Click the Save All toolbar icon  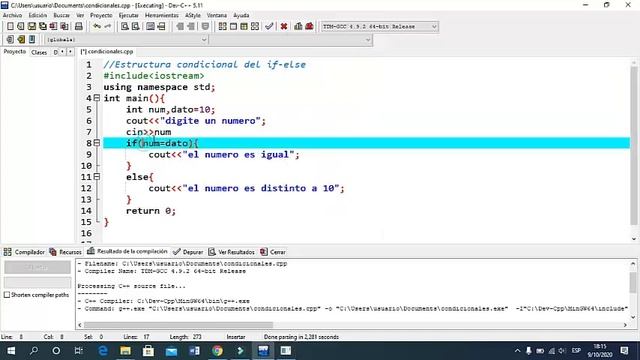click(x=42, y=27)
